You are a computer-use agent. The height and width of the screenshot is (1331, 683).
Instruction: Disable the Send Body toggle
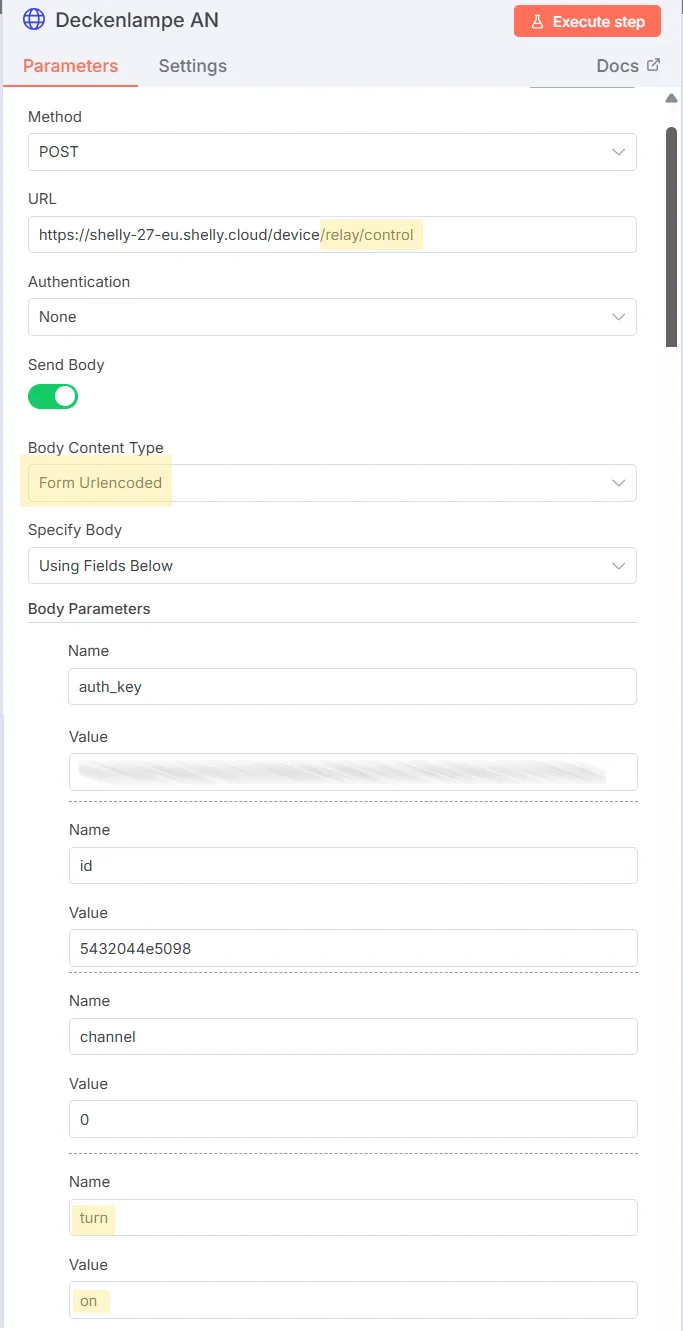click(x=53, y=396)
